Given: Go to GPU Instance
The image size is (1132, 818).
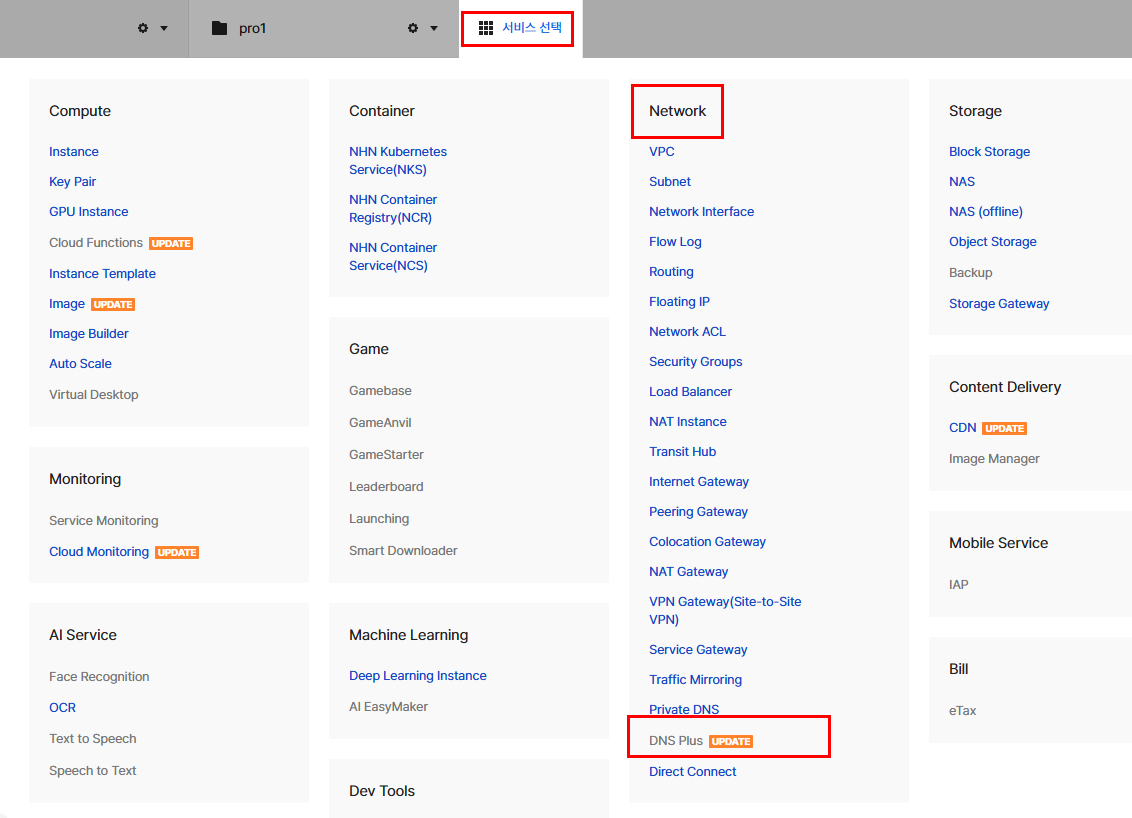Looking at the screenshot, I should 89,212.
